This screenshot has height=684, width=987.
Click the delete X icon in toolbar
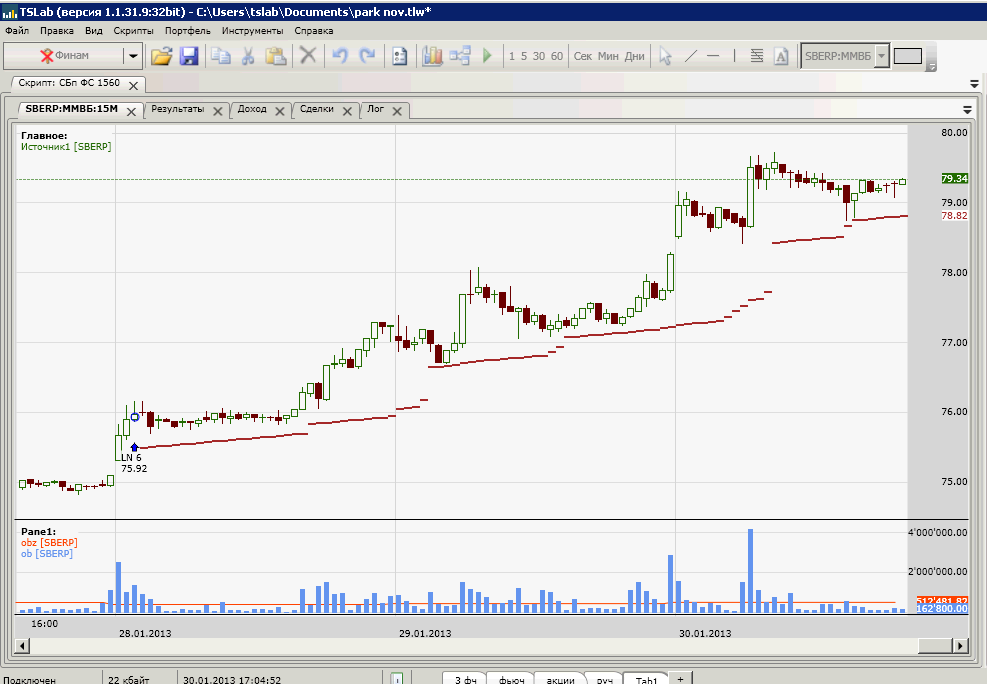[308, 56]
